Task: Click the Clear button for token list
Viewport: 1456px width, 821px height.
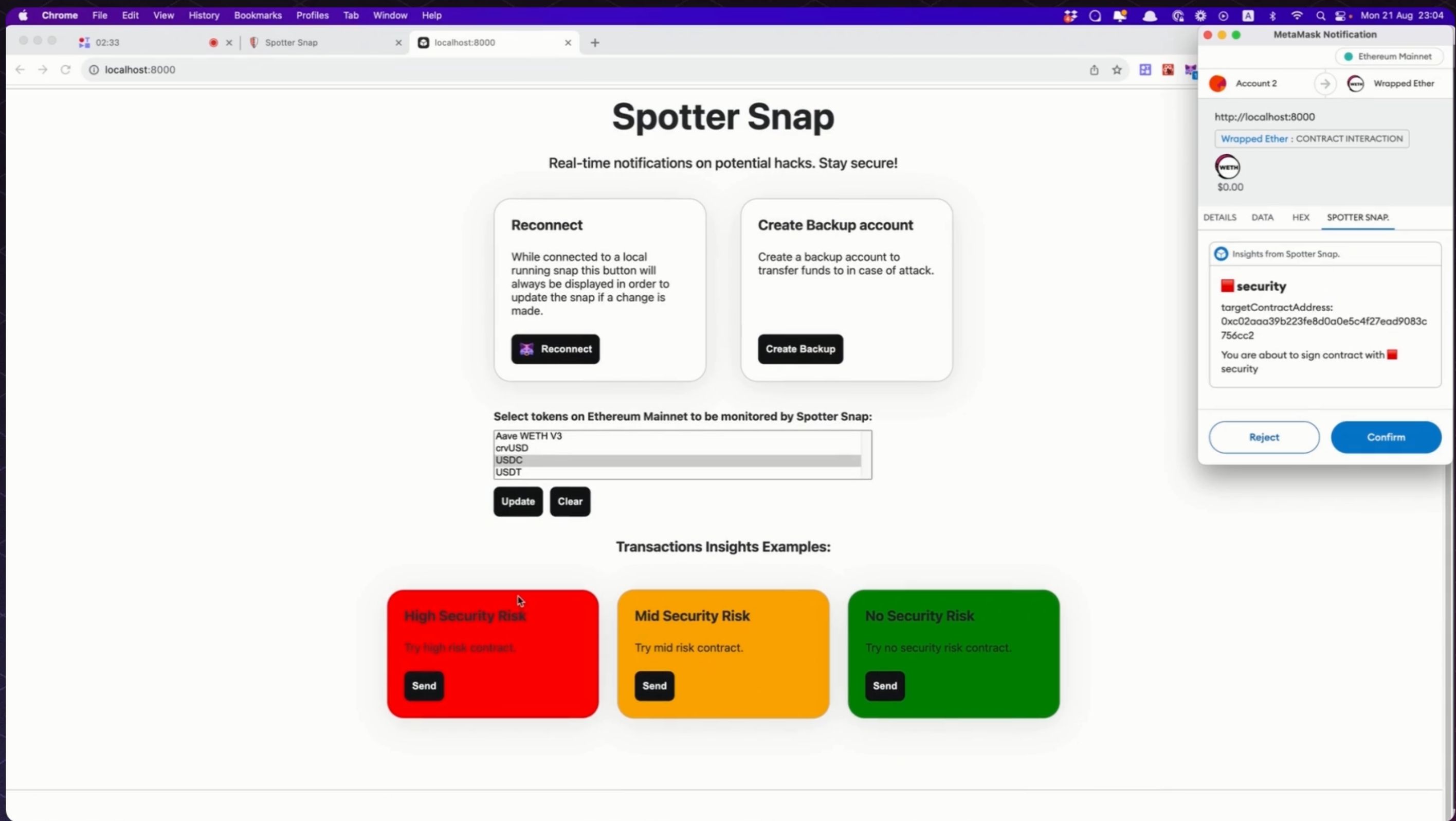Action: click(x=569, y=501)
